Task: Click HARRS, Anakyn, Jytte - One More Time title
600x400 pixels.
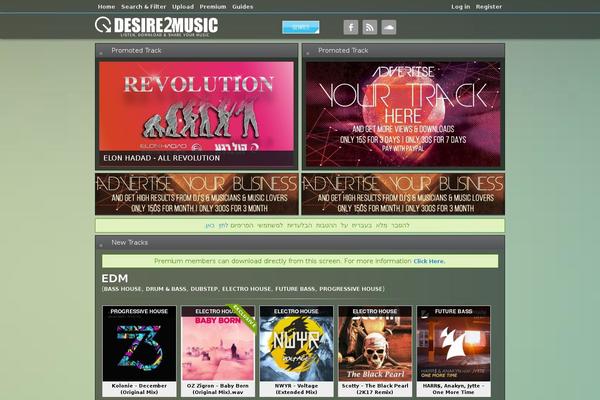Action: click(x=453, y=389)
